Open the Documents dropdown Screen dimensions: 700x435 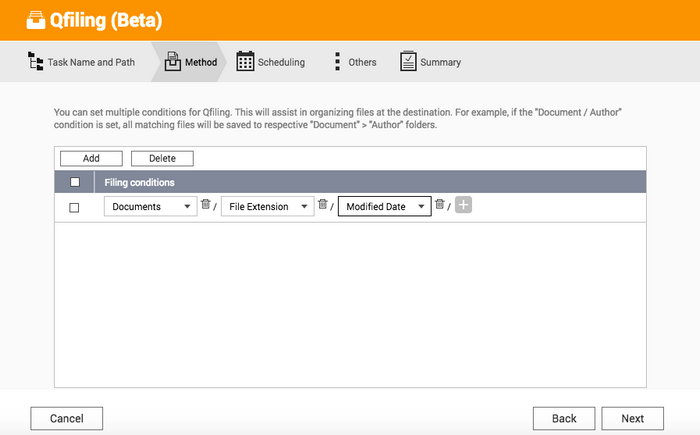(x=150, y=206)
